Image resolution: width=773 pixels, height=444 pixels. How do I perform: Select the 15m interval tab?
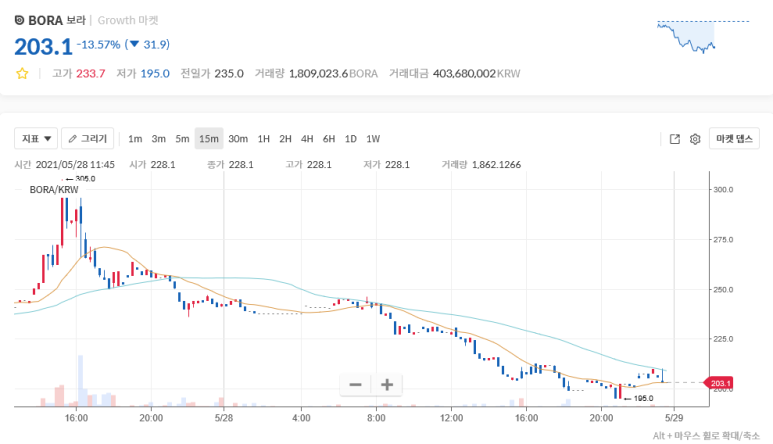coord(209,138)
